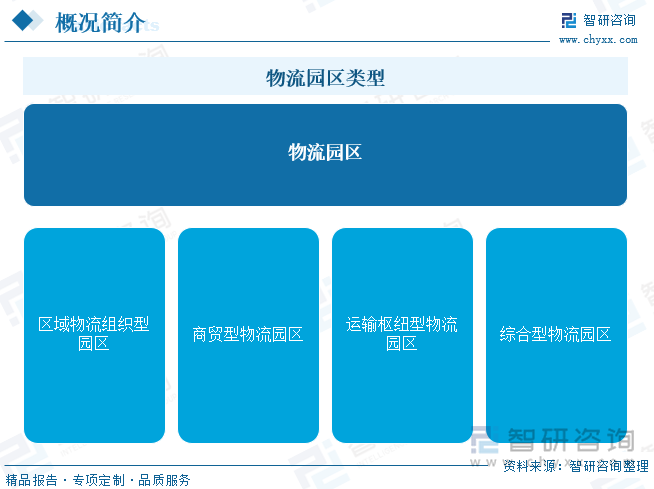Click the 资料来源：智研咨询整理 text
This screenshot has height=489, width=654.
[576, 466]
